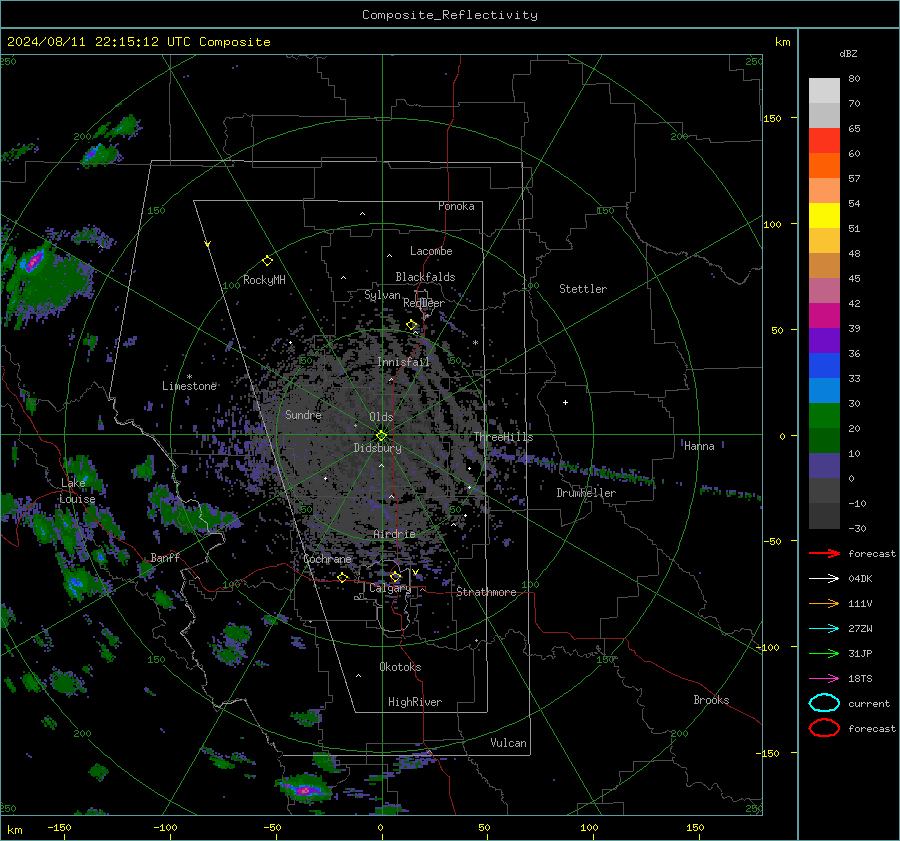Click the cyan 27ZW arrow legend icon
The image size is (900, 841).
coord(824,629)
